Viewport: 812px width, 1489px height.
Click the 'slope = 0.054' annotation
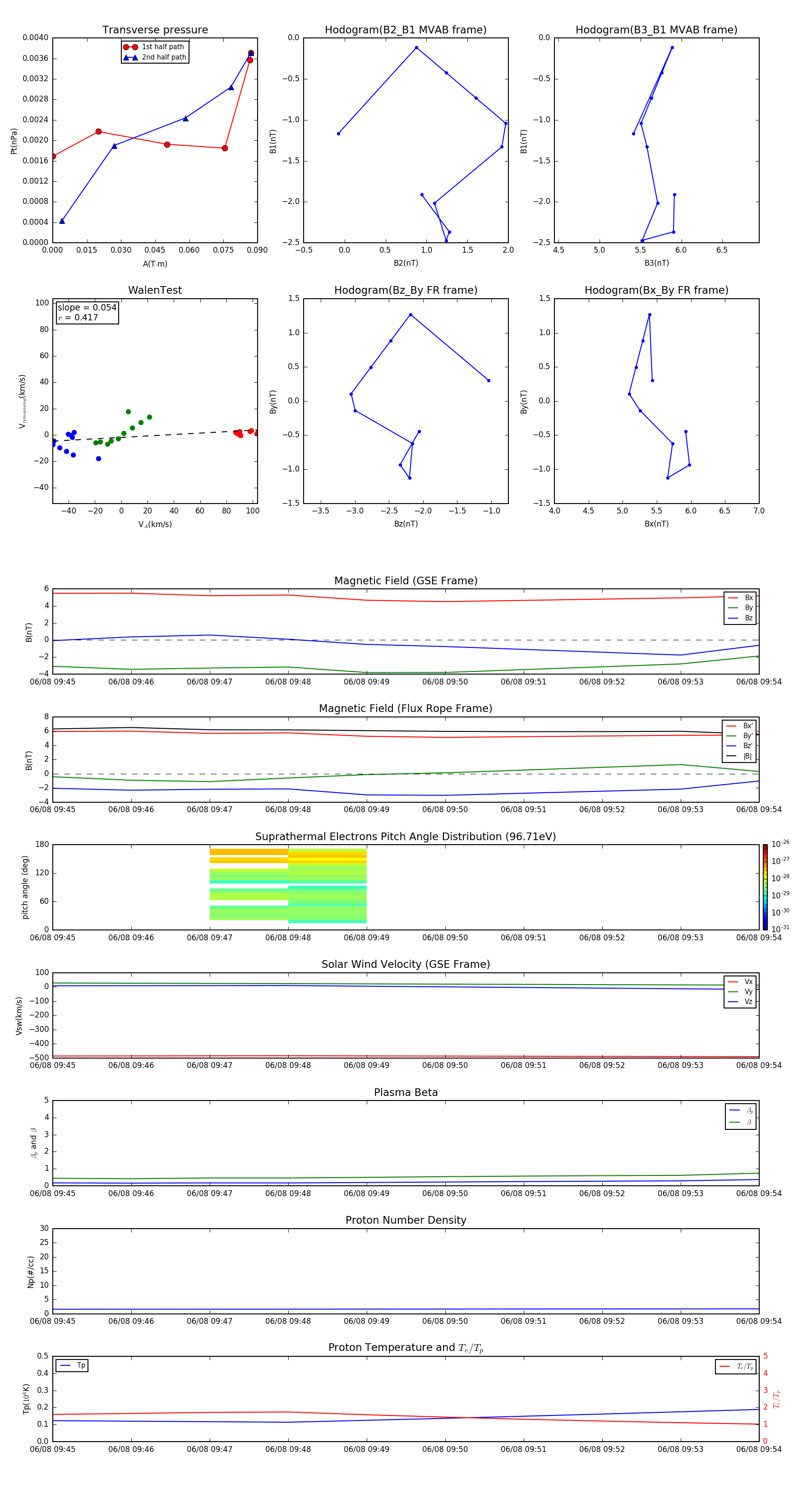(87, 308)
